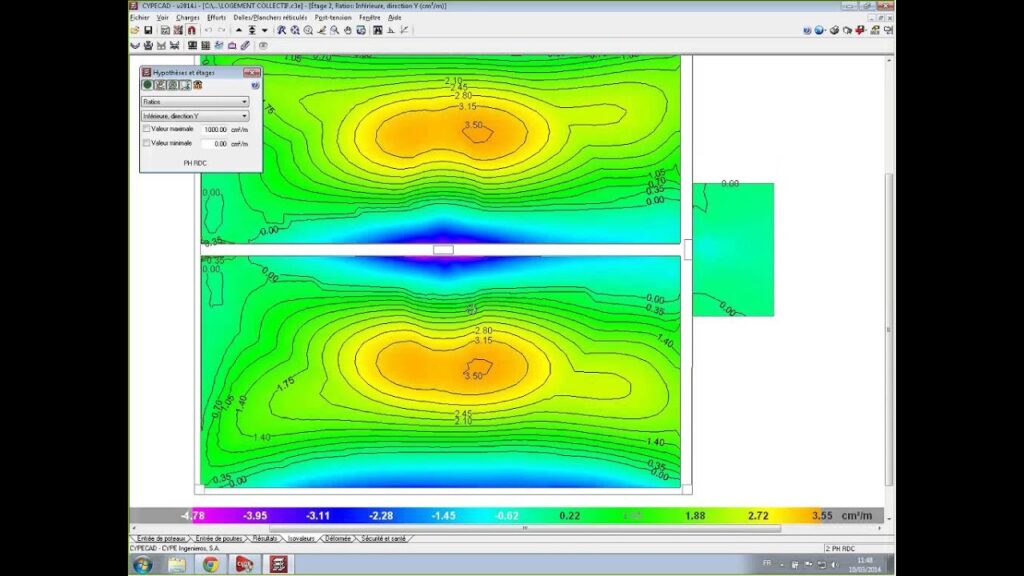This screenshot has height=576, width=1024.
Task: Open Chrome from the Windows taskbar
Action: [211, 565]
